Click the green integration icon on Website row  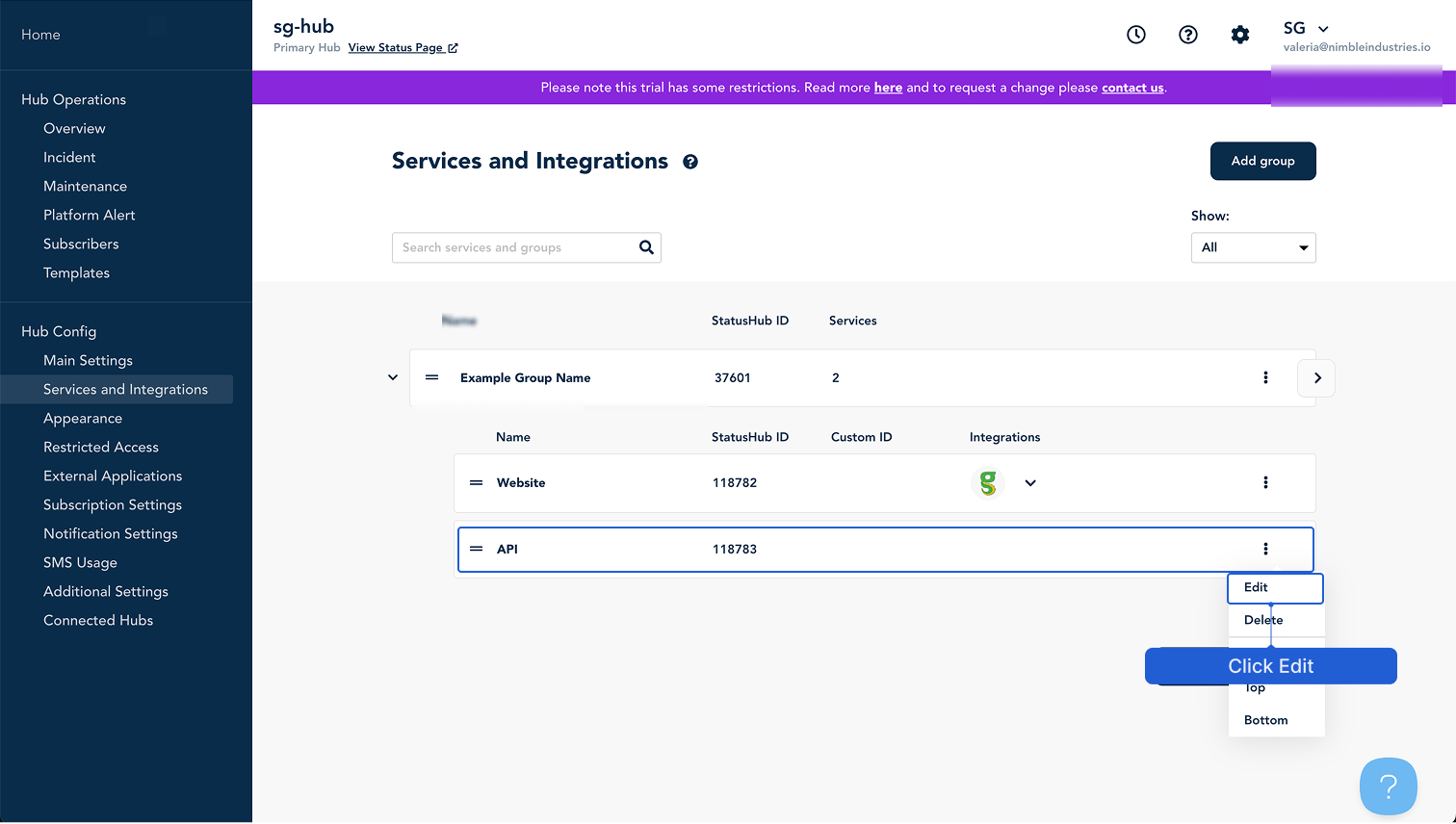click(988, 482)
